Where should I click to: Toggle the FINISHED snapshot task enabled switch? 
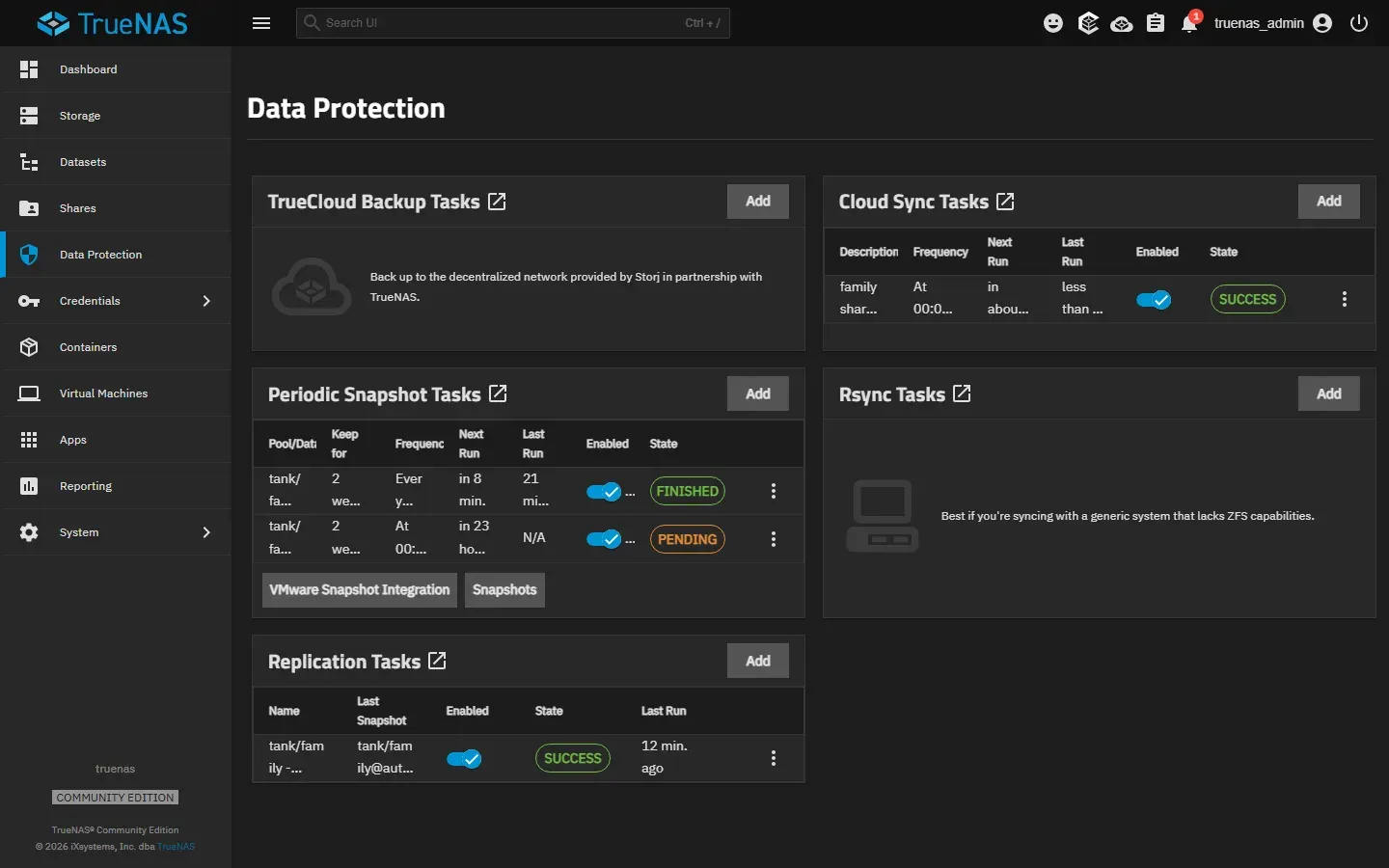click(604, 492)
